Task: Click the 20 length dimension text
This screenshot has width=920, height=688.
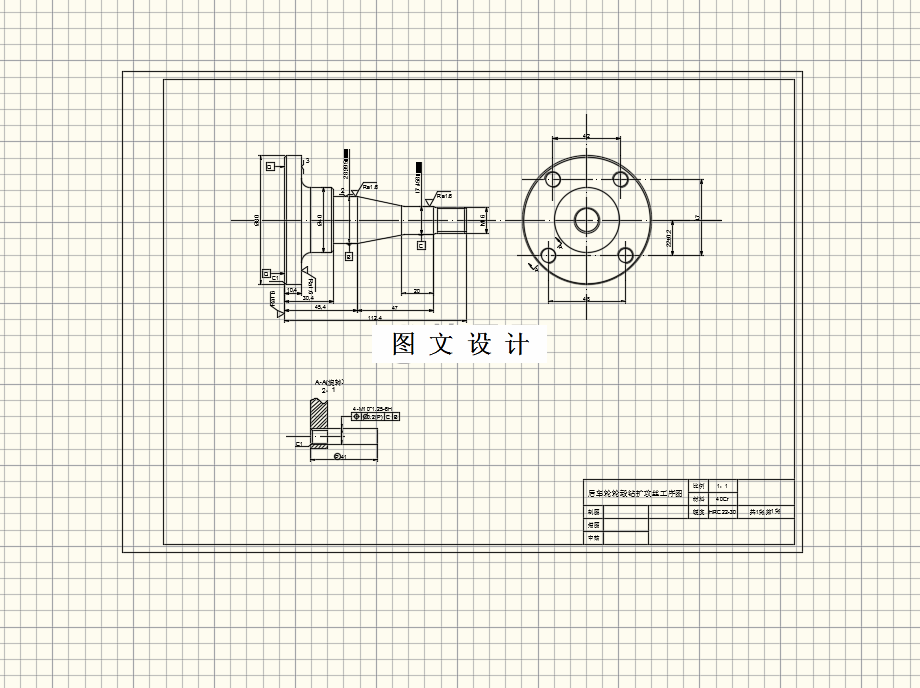Action: tap(417, 291)
